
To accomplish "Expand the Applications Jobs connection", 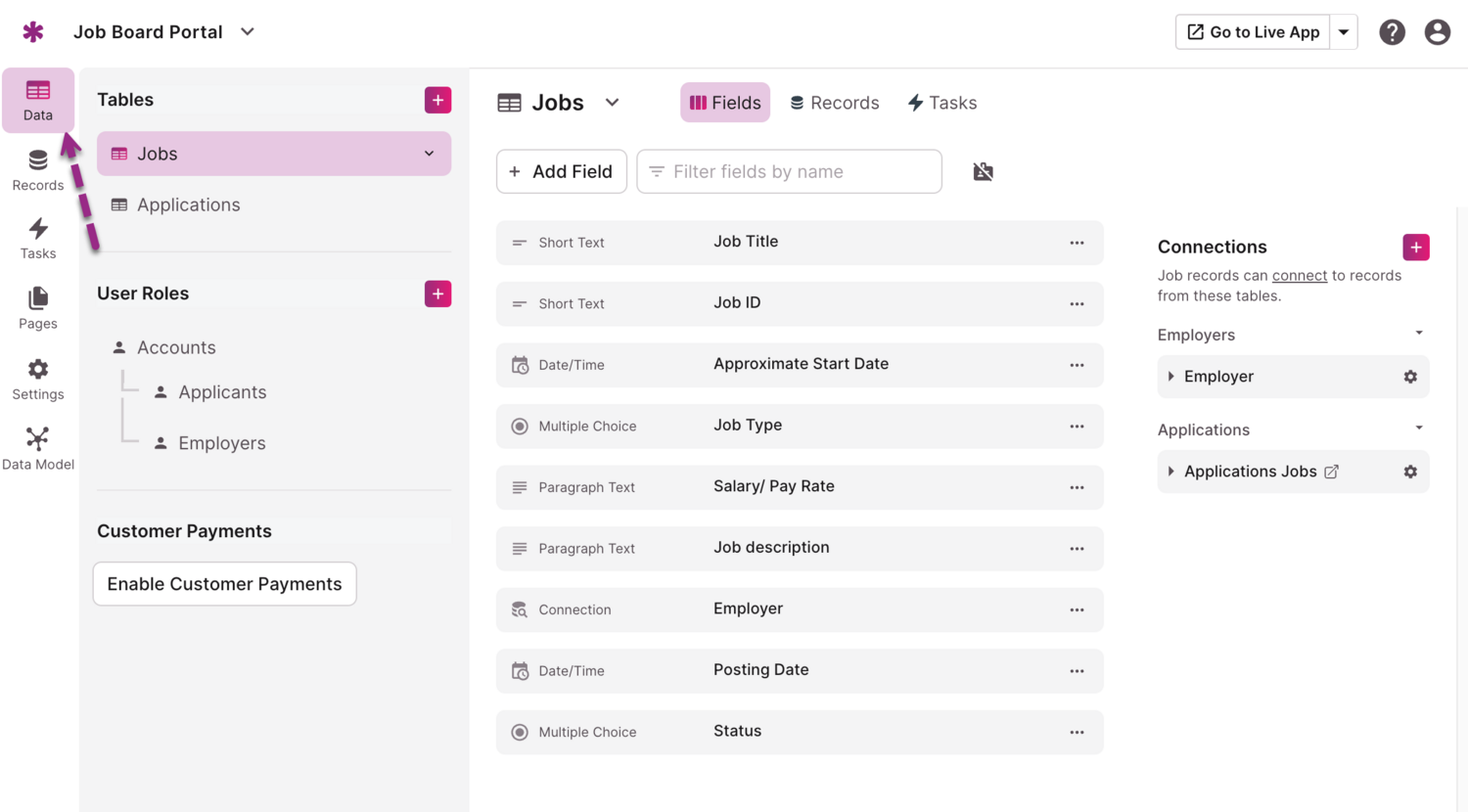I will pos(1171,472).
